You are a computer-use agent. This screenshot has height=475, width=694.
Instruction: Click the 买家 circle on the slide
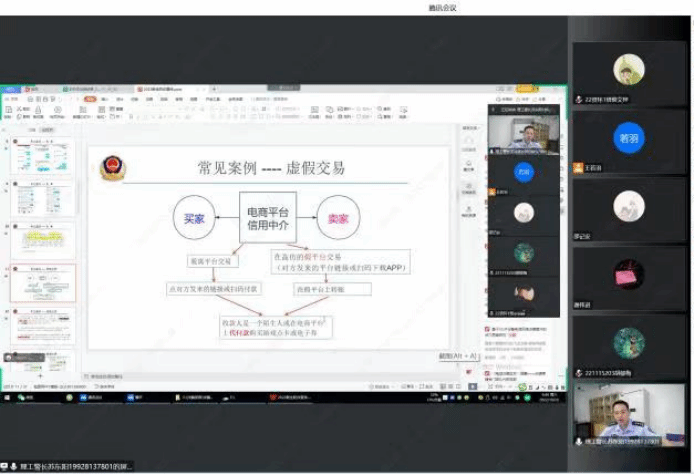click(x=196, y=218)
